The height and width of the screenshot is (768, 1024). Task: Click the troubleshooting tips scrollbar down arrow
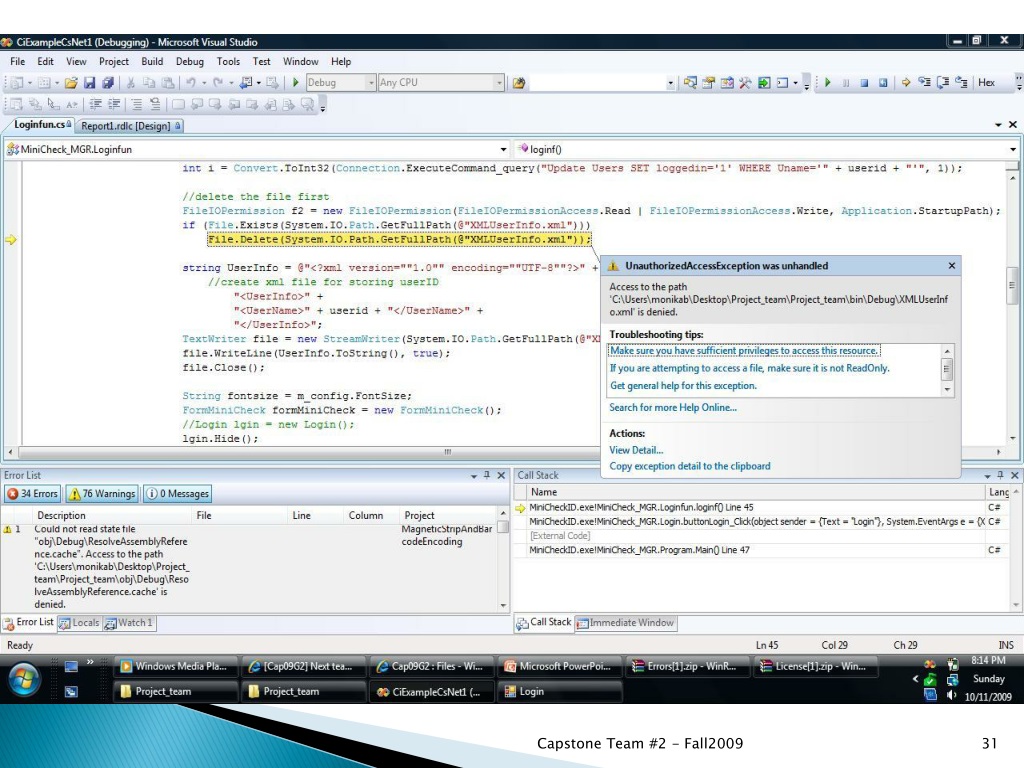[x=947, y=390]
